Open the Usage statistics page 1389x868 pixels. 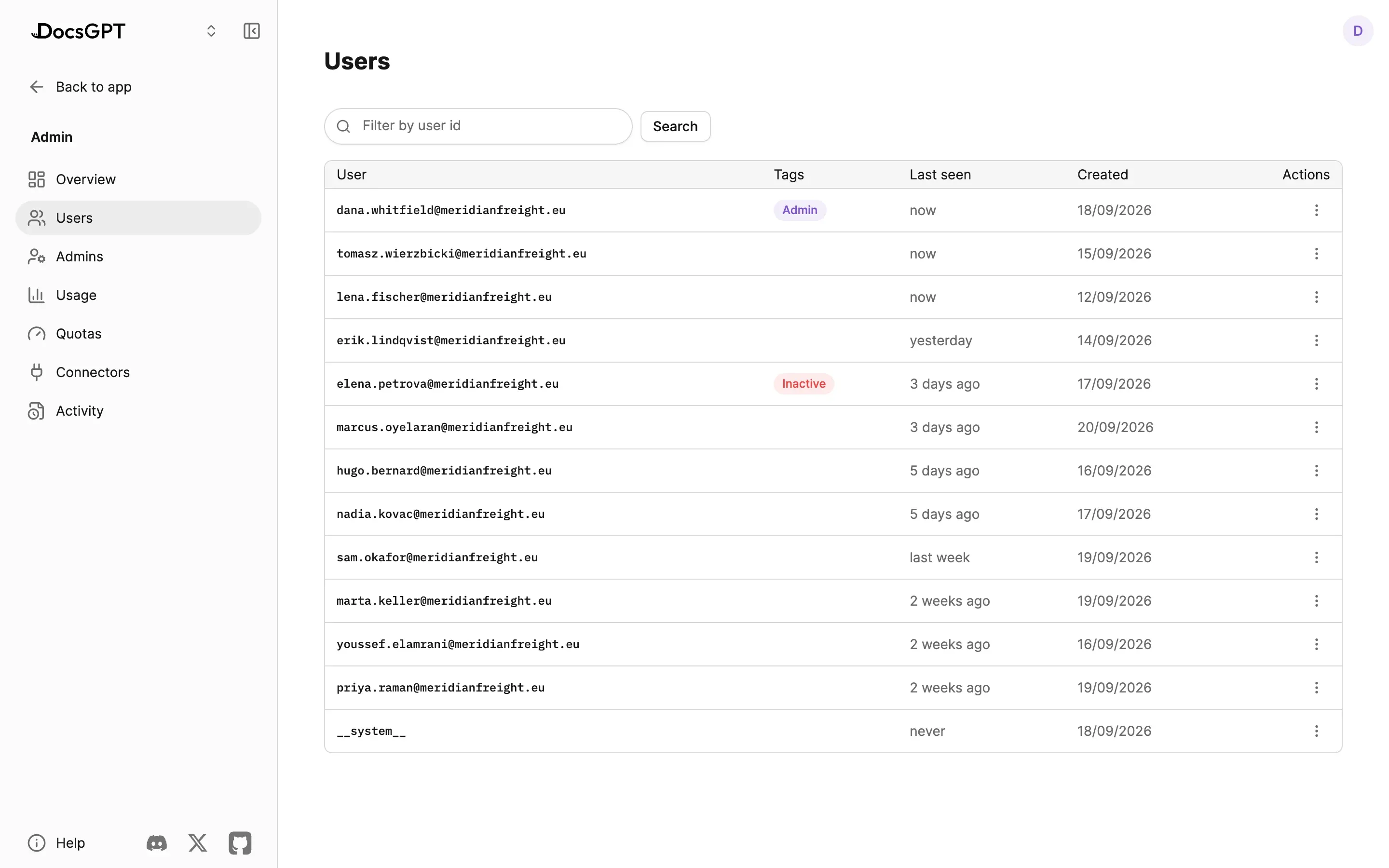click(x=138, y=295)
